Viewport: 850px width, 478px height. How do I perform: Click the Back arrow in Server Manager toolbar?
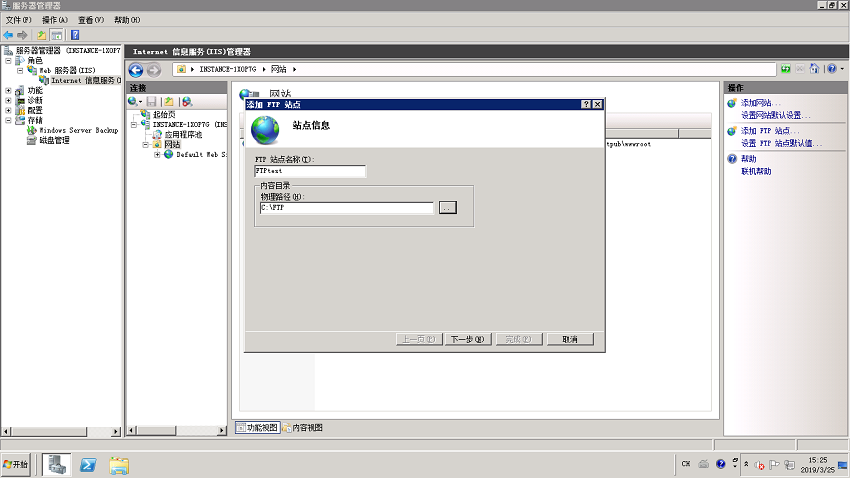click(x=8, y=35)
